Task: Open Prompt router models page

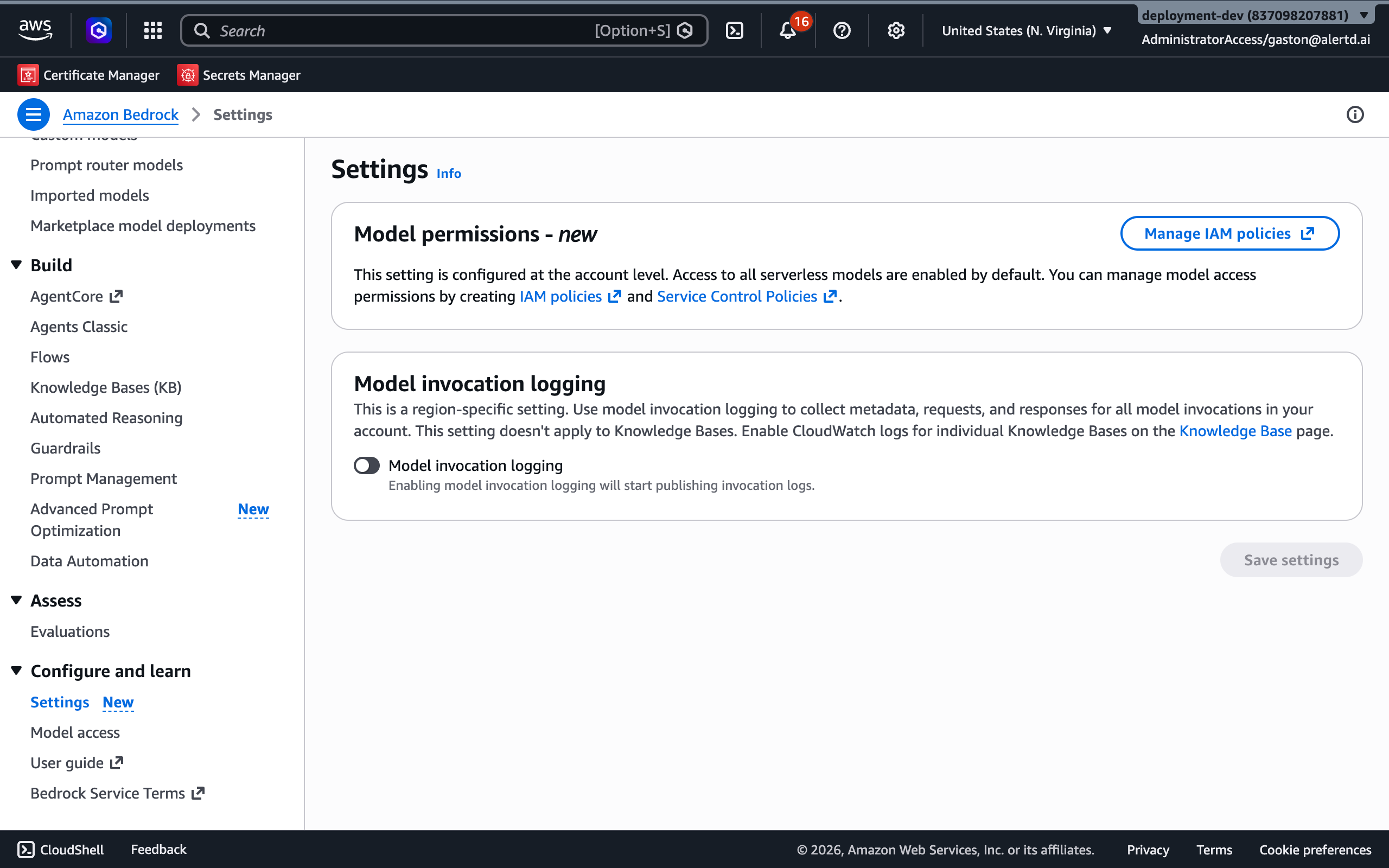Action: click(x=107, y=165)
